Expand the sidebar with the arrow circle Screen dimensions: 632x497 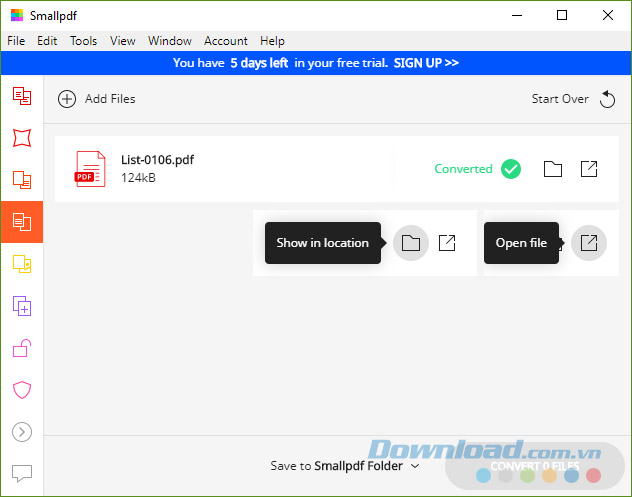[22, 432]
